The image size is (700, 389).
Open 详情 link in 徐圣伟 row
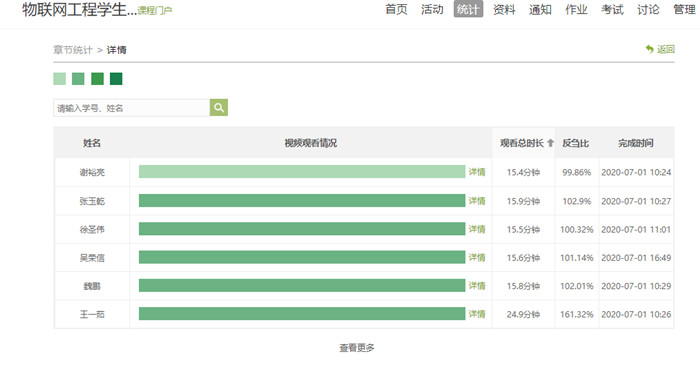[x=477, y=229]
